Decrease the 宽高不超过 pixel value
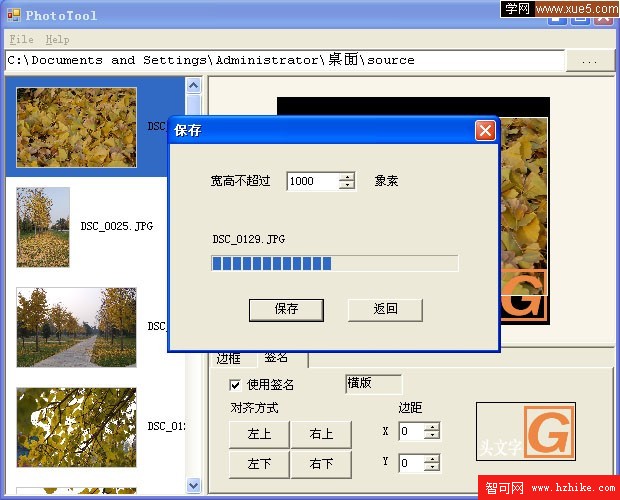 (347, 185)
